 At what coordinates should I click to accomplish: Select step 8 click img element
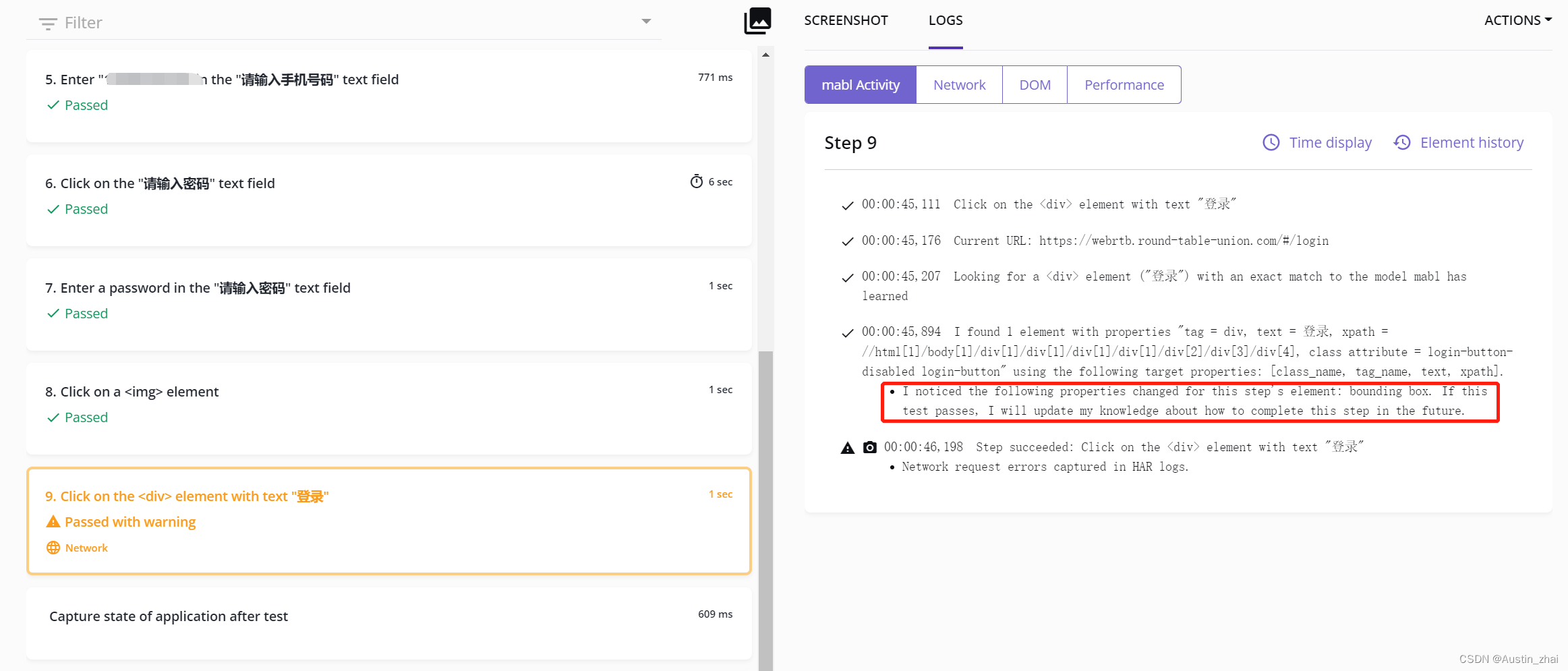(x=388, y=409)
